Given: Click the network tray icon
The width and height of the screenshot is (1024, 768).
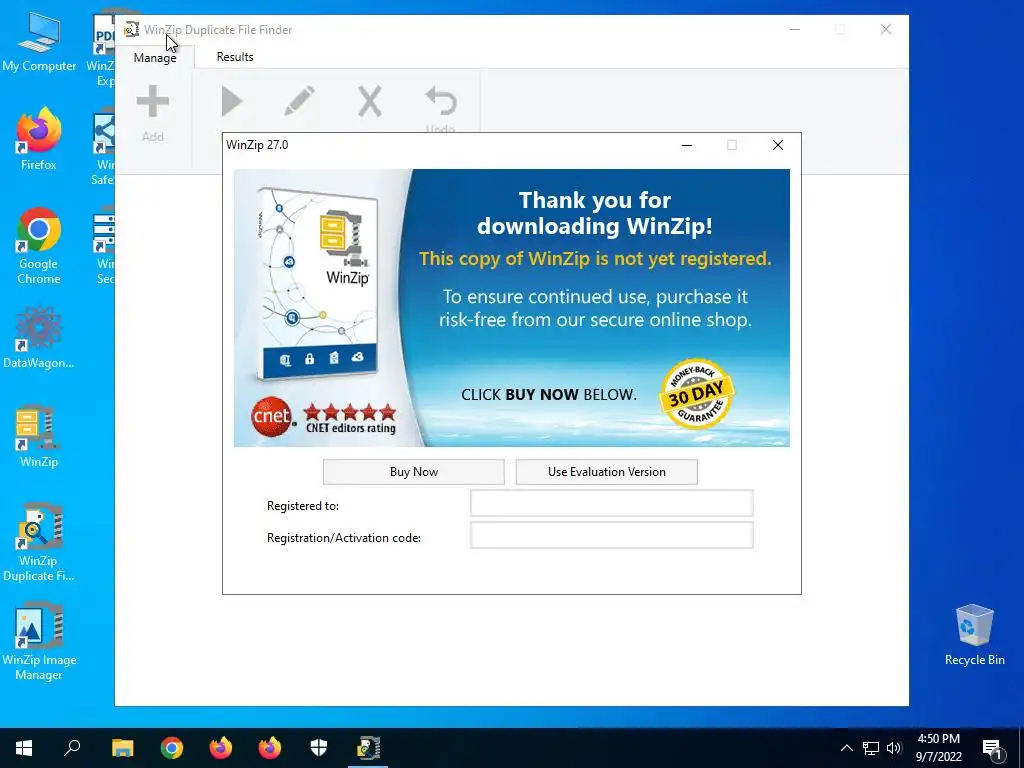Looking at the screenshot, I should click(871, 748).
